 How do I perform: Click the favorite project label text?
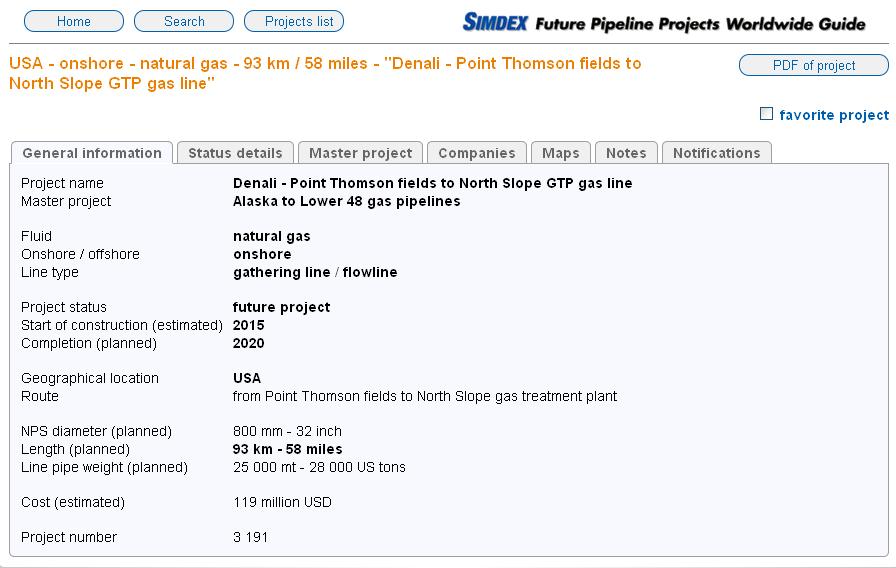point(834,115)
